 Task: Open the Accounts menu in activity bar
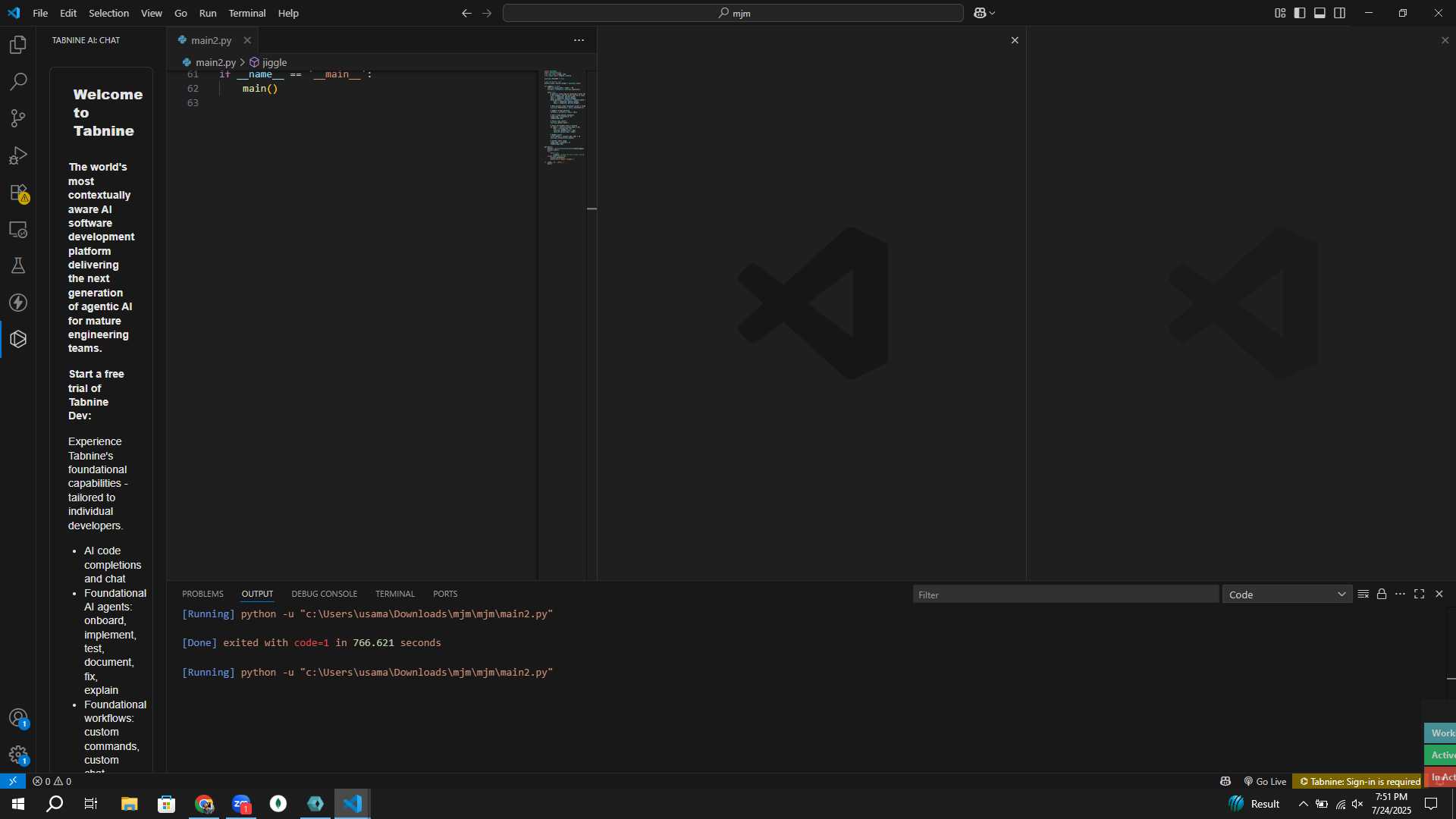18,717
